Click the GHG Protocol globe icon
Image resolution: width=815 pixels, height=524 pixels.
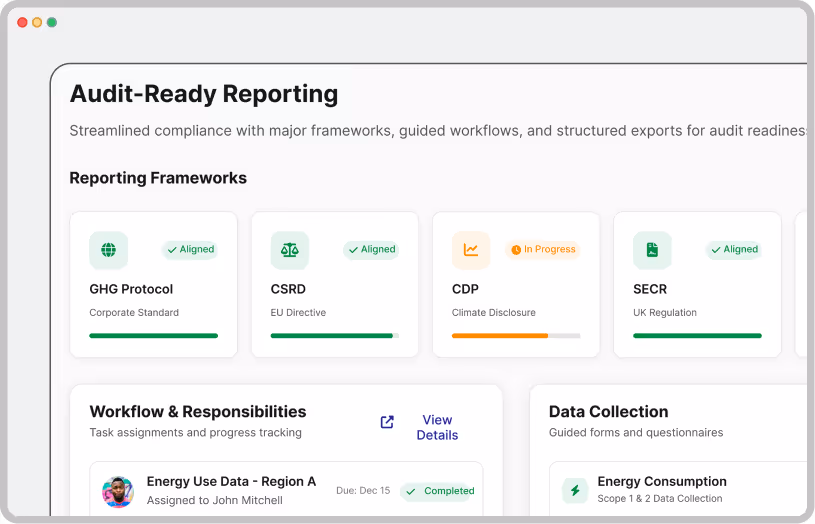click(109, 250)
